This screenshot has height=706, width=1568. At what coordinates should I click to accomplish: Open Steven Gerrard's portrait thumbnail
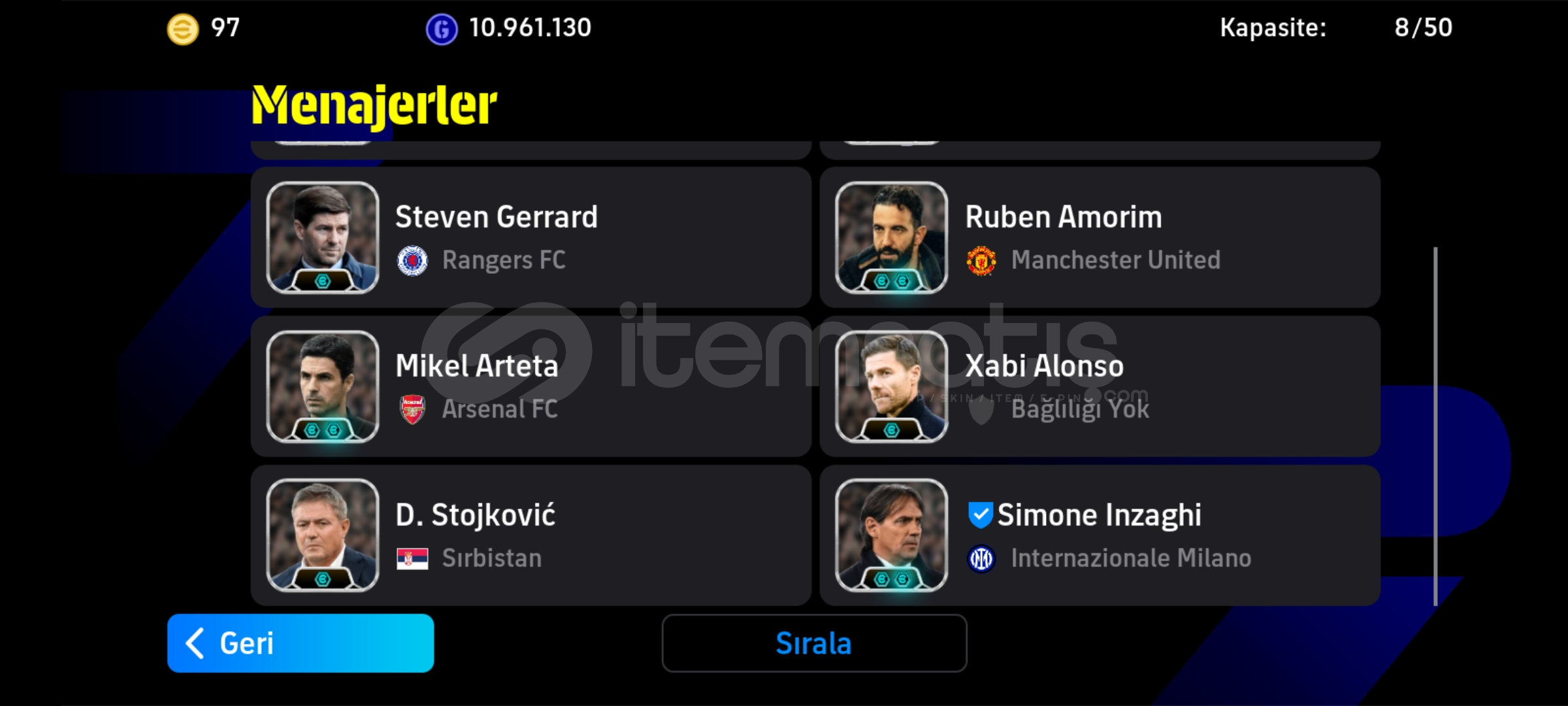coord(323,237)
